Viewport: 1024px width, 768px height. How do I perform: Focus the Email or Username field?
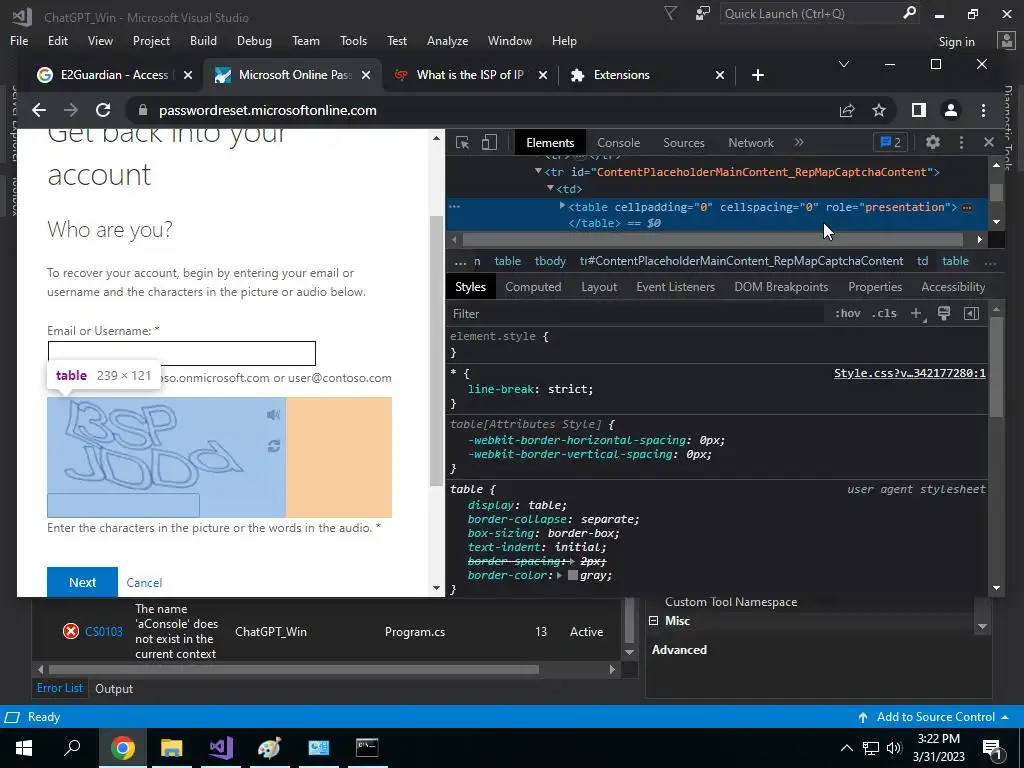pyautogui.click(x=182, y=353)
